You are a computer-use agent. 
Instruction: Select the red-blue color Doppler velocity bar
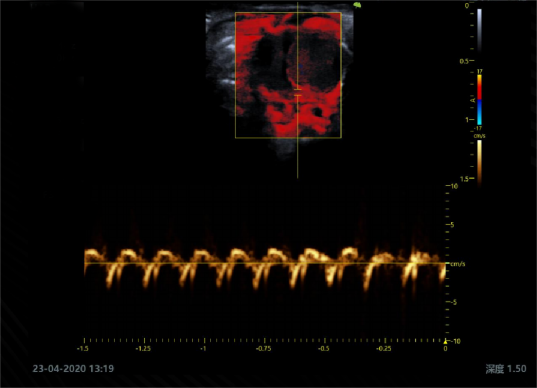click(x=479, y=100)
